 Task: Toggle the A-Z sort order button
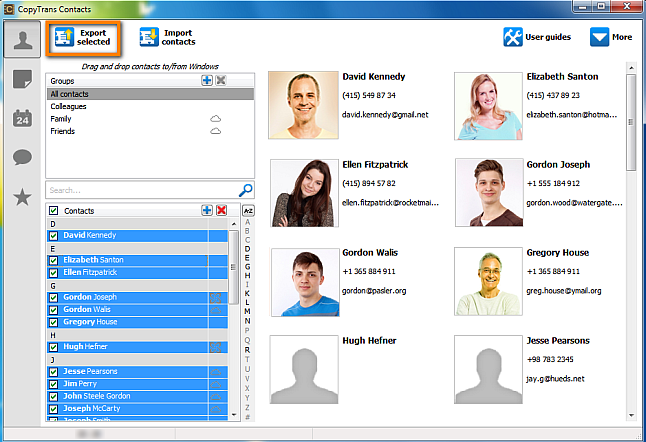tap(248, 210)
